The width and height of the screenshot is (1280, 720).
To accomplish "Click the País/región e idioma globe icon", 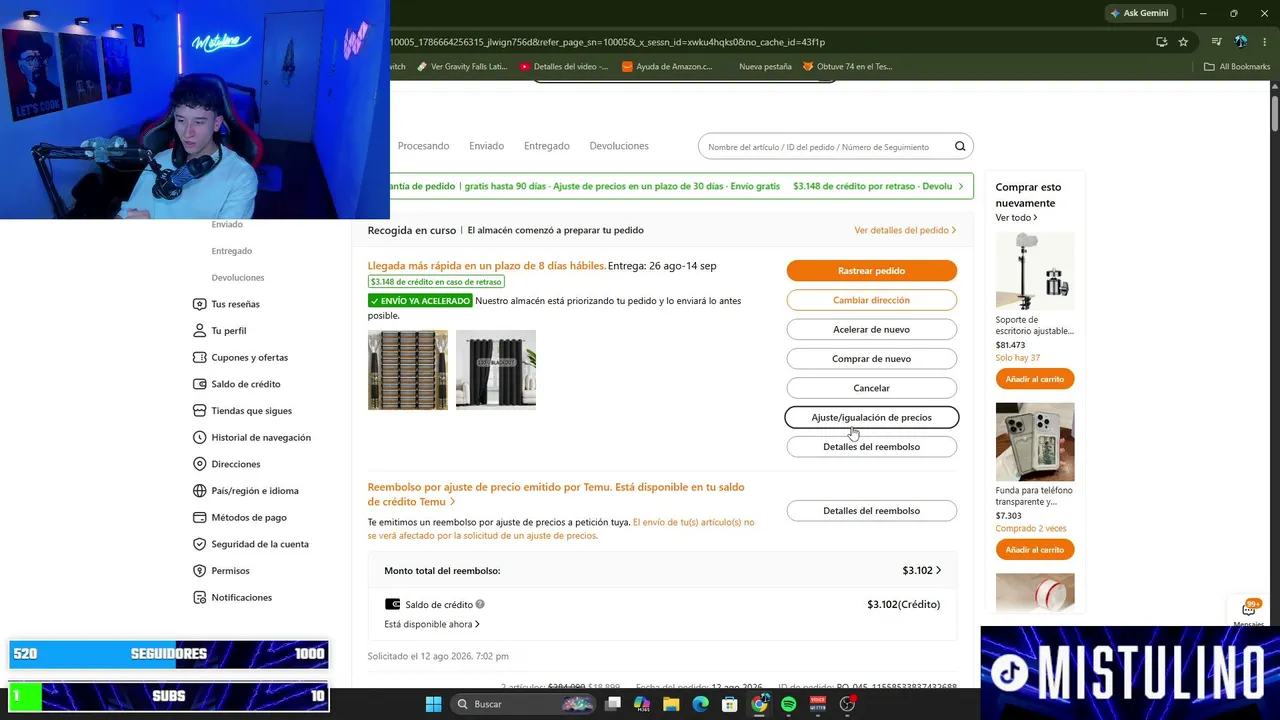I will (200, 491).
